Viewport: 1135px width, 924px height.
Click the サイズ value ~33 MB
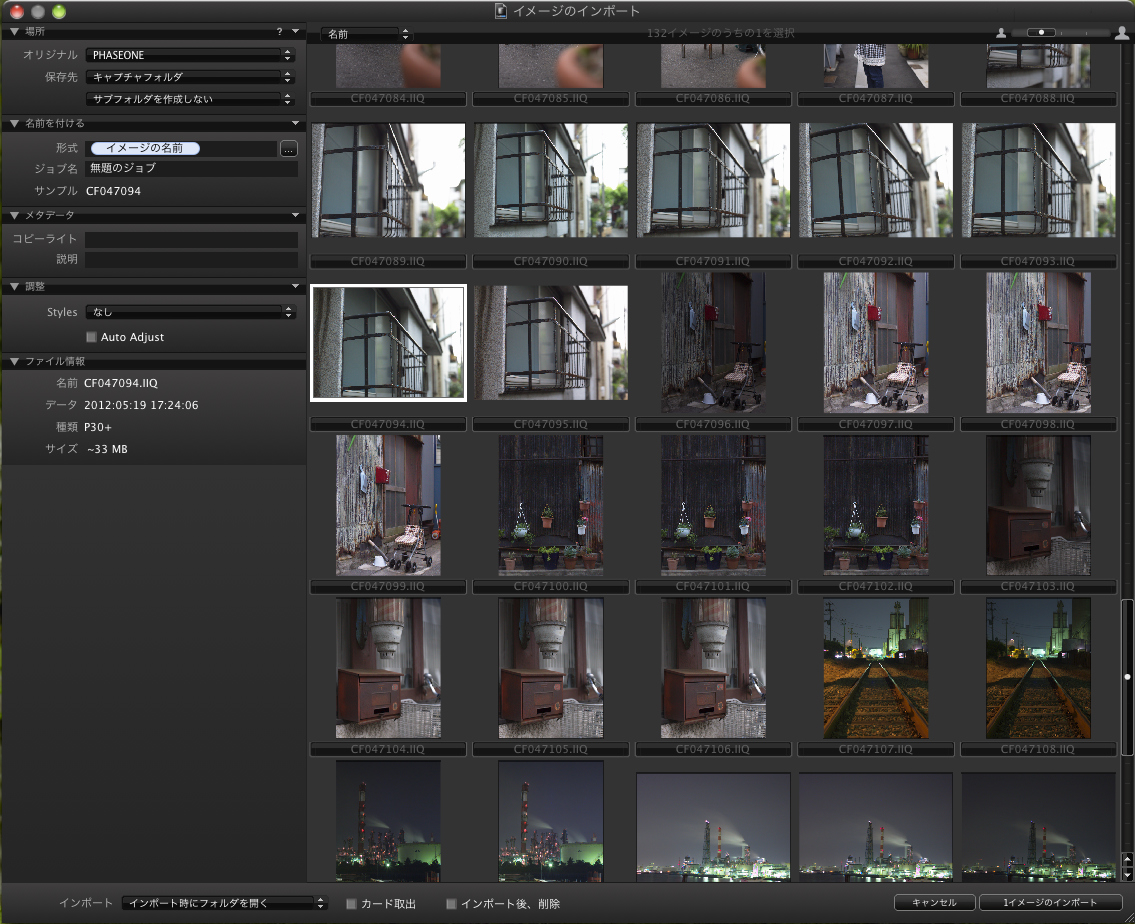(107, 449)
